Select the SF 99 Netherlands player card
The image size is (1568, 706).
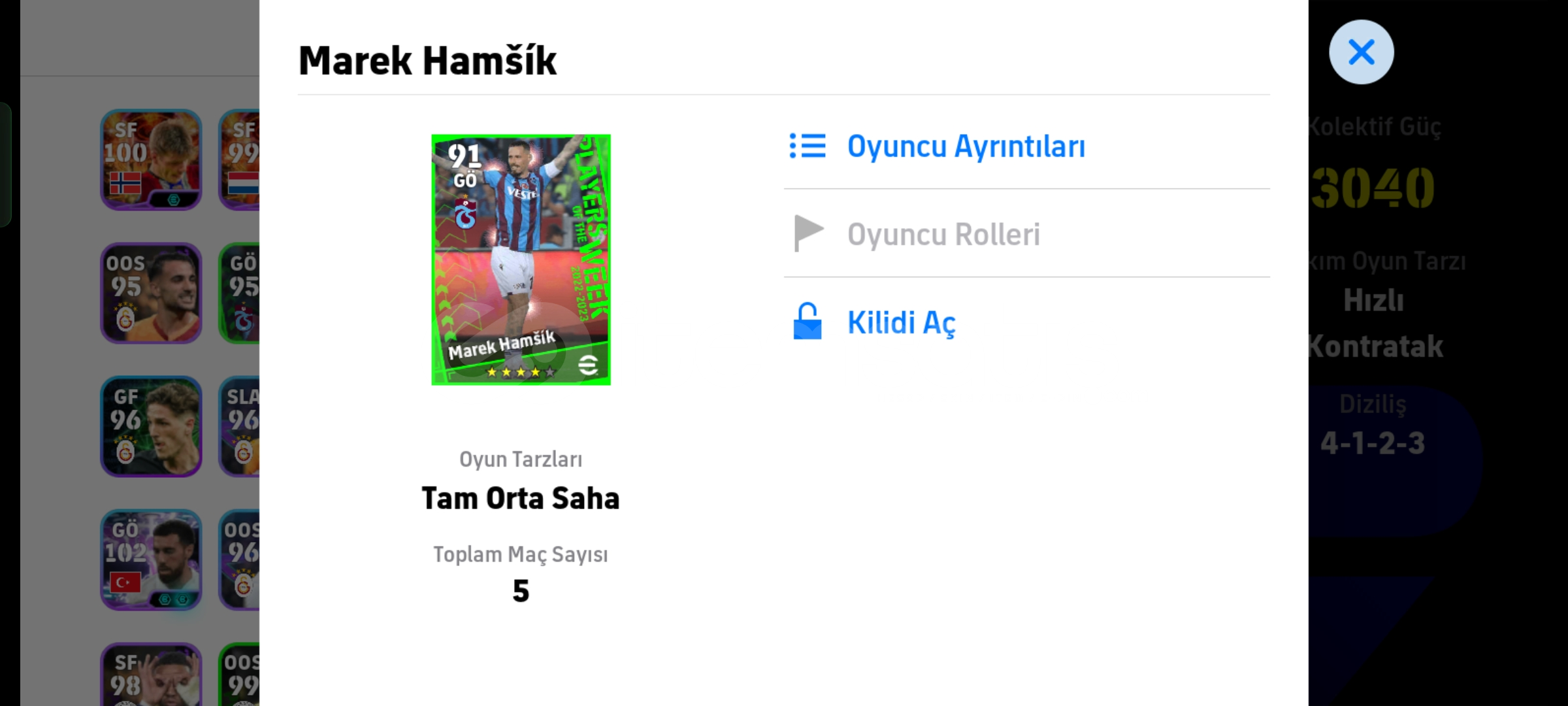239,160
